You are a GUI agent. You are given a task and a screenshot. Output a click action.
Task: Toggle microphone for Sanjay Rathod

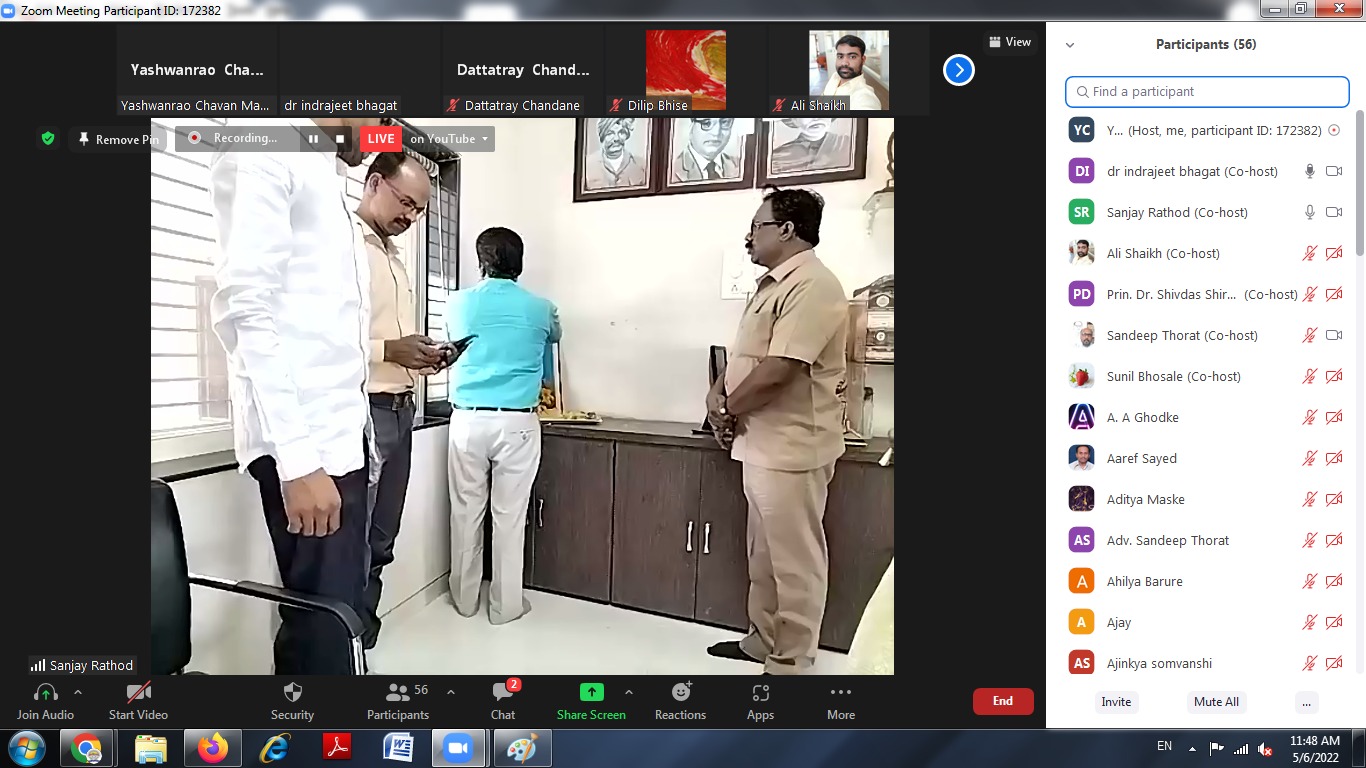click(1310, 212)
